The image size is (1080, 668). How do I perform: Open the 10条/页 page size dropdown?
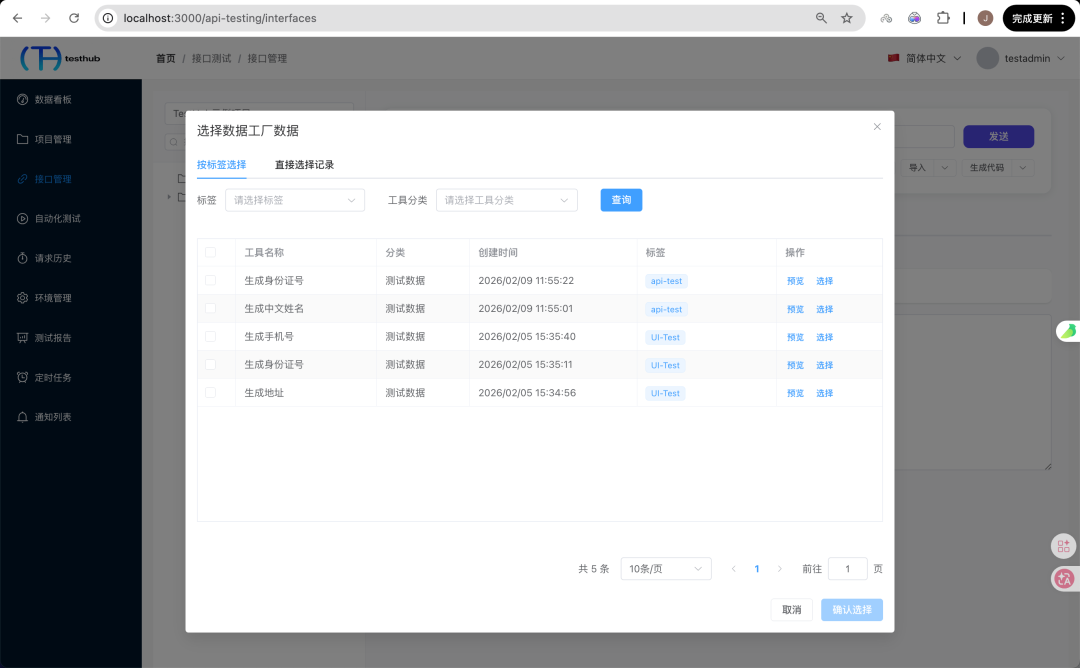(665, 569)
